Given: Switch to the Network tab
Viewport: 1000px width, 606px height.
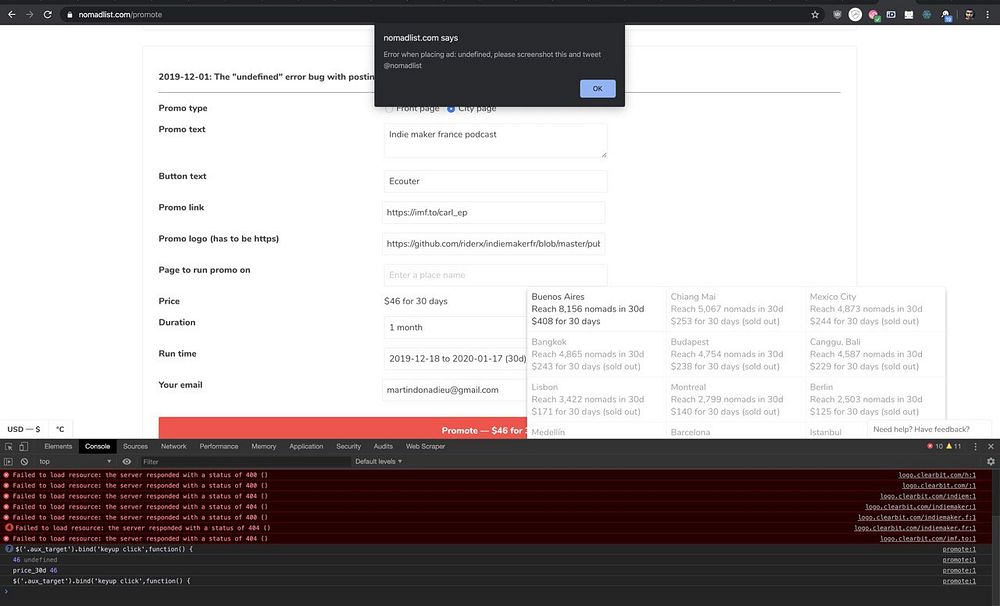Looking at the screenshot, I should tap(173, 447).
